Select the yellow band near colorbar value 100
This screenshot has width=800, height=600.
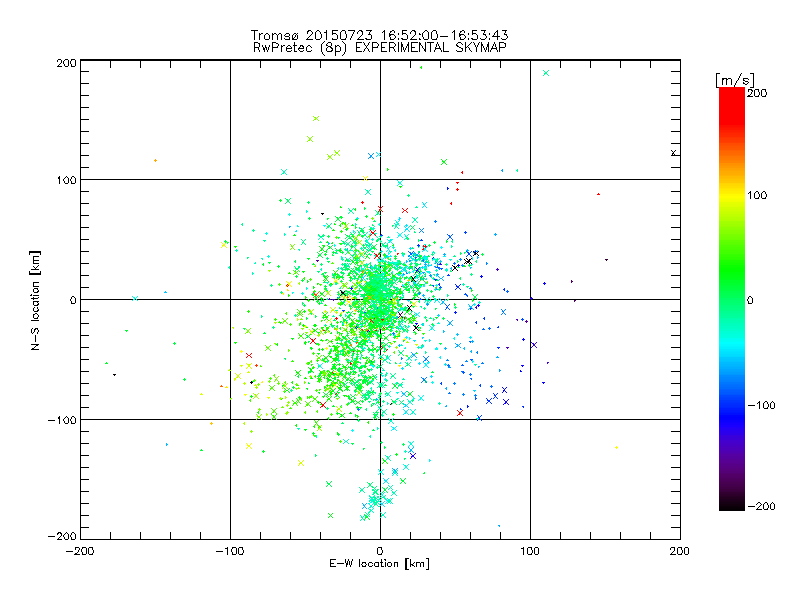point(732,195)
